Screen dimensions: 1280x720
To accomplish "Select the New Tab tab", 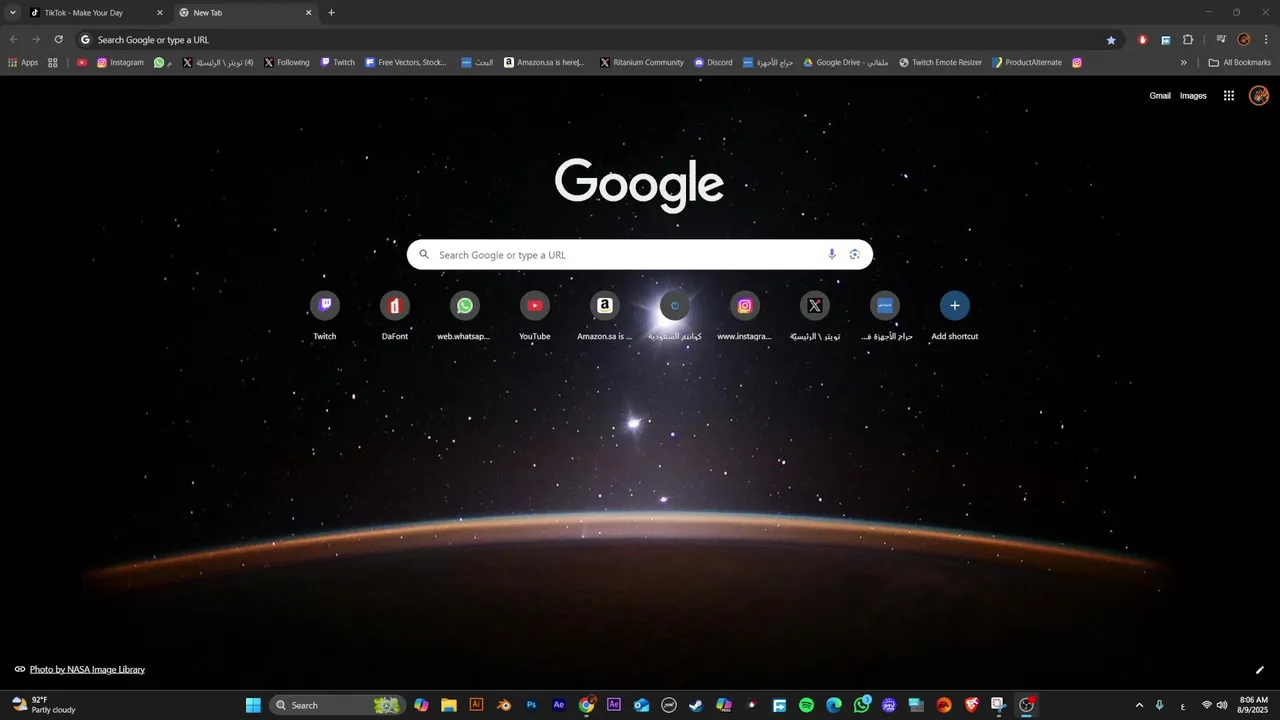I will coord(245,13).
